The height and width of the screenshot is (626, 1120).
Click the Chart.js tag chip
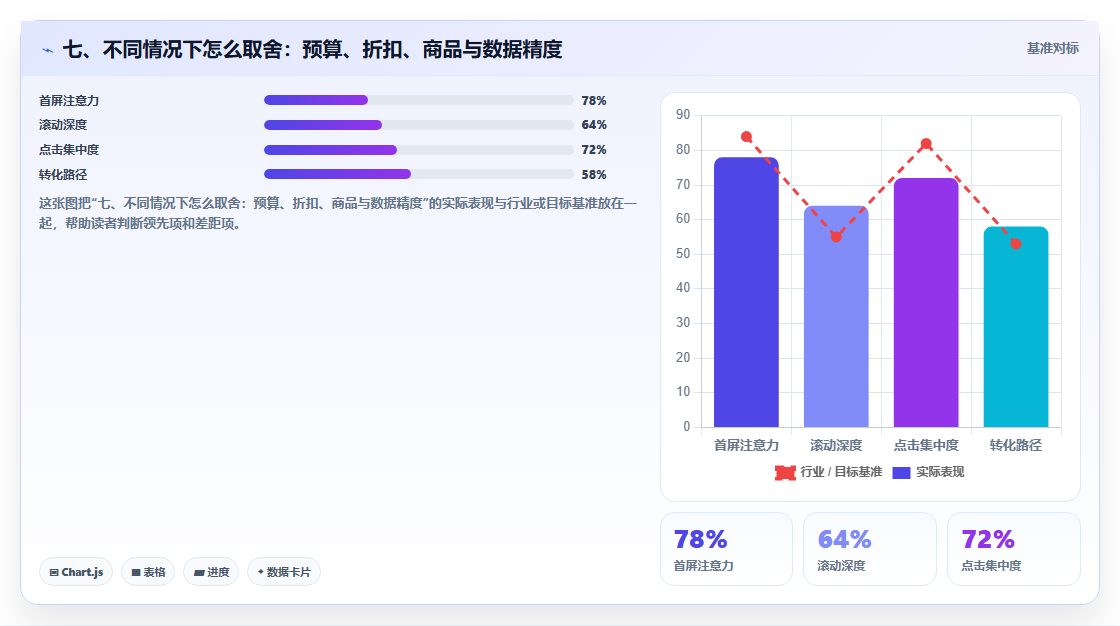(x=76, y=572)
